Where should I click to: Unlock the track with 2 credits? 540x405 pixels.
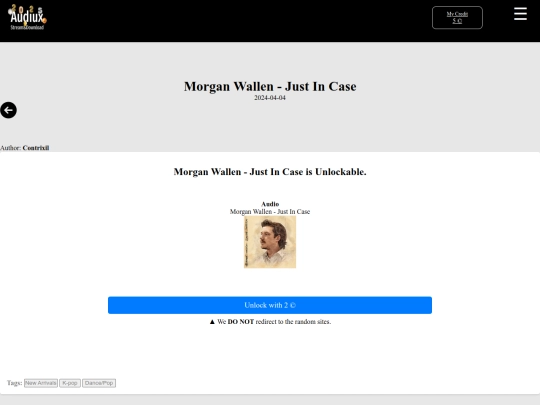pos(270,305)
